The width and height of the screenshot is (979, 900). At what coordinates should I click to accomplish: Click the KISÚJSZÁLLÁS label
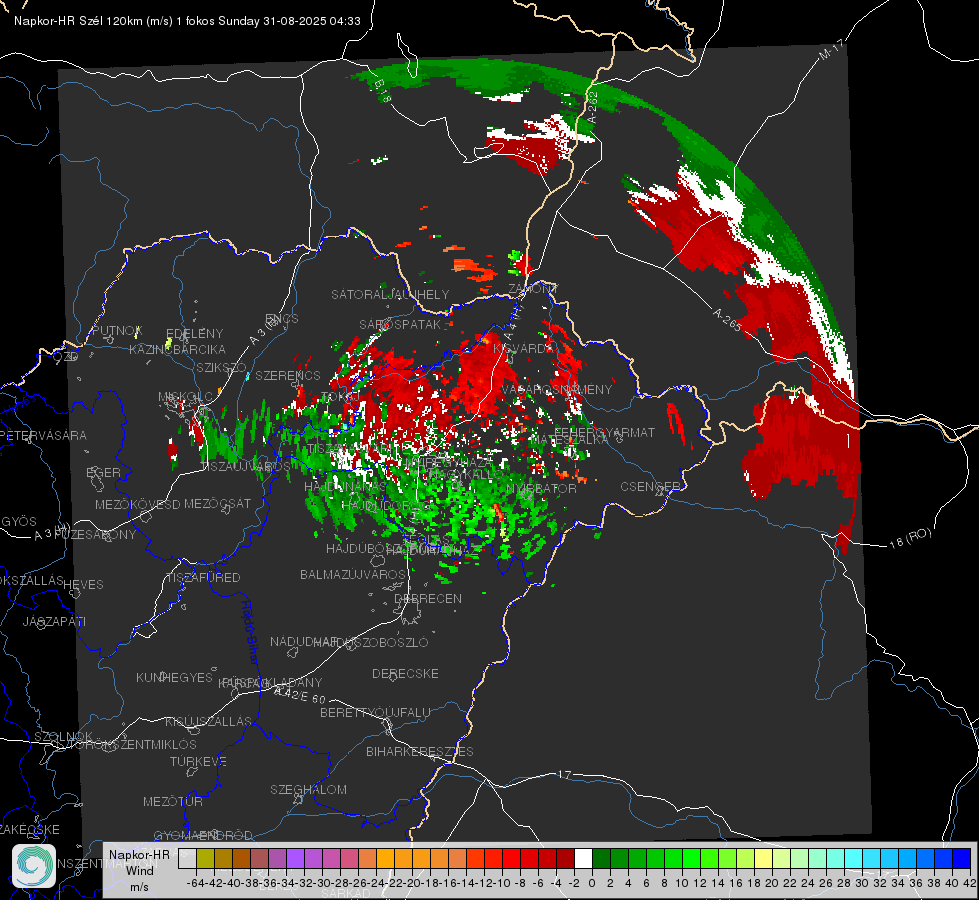click(x=209, y=721)
